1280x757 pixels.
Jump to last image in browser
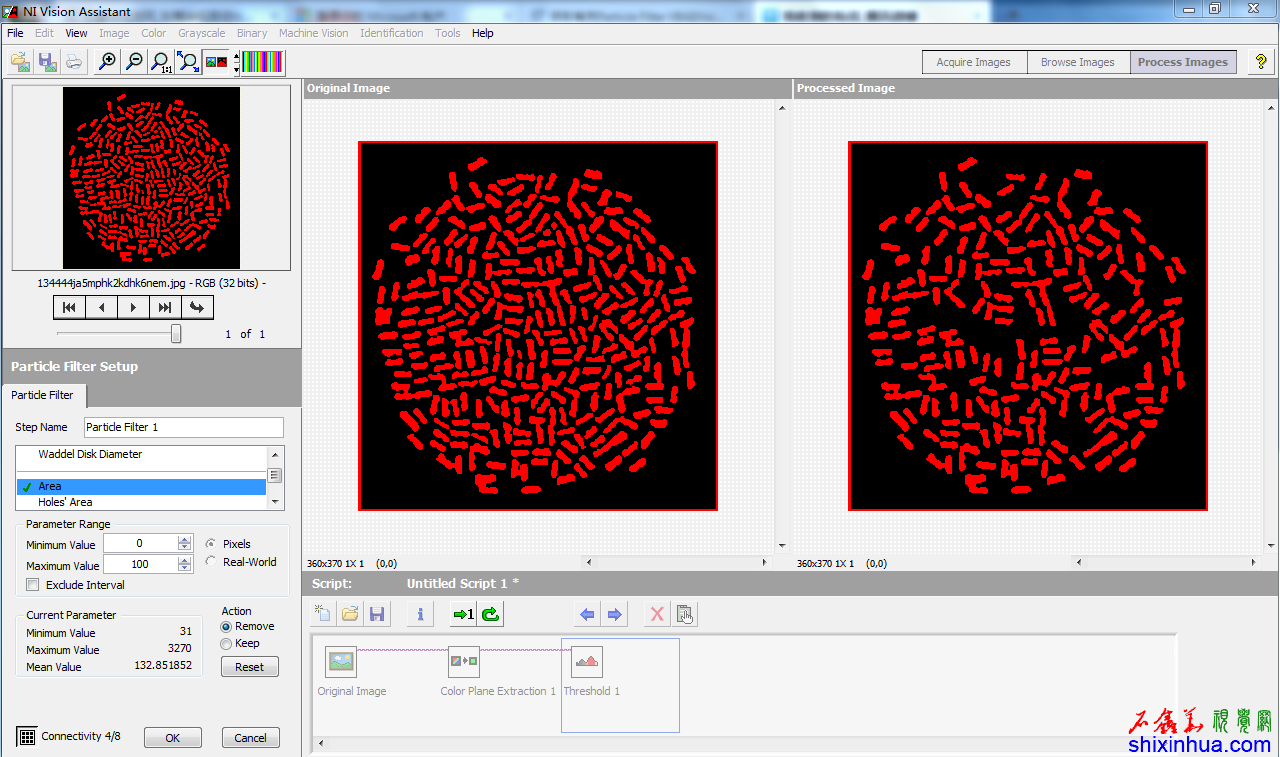point(165,307)
